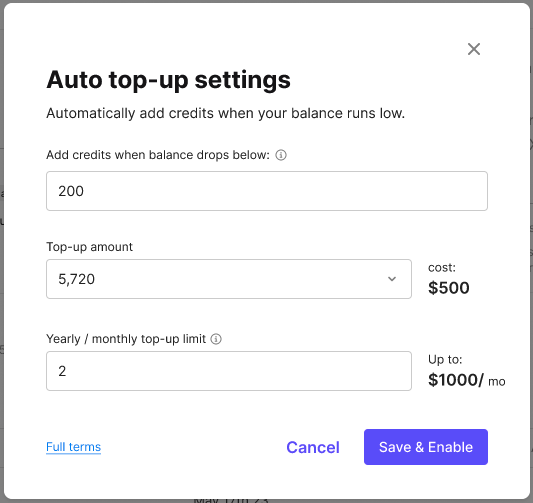Click the 'Add credits when balance drops below' label

pos(158,155)
